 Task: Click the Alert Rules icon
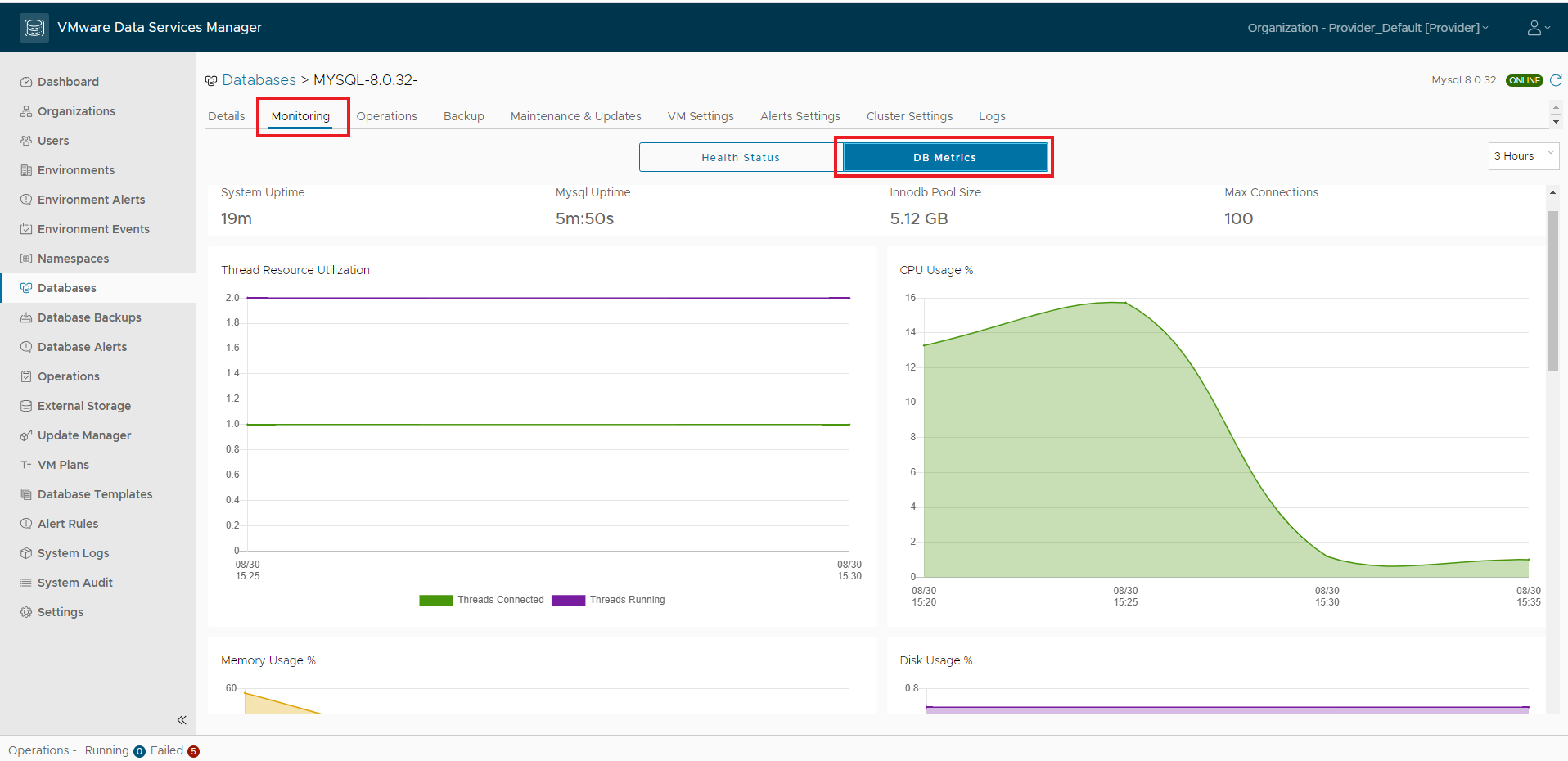[26, 524]
